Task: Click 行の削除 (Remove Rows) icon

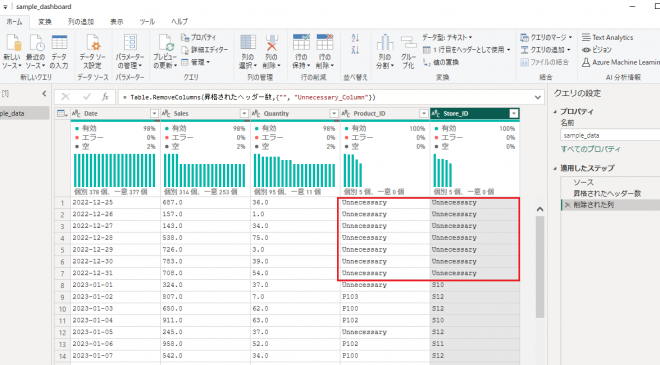Action: click(x=325, y=43)
